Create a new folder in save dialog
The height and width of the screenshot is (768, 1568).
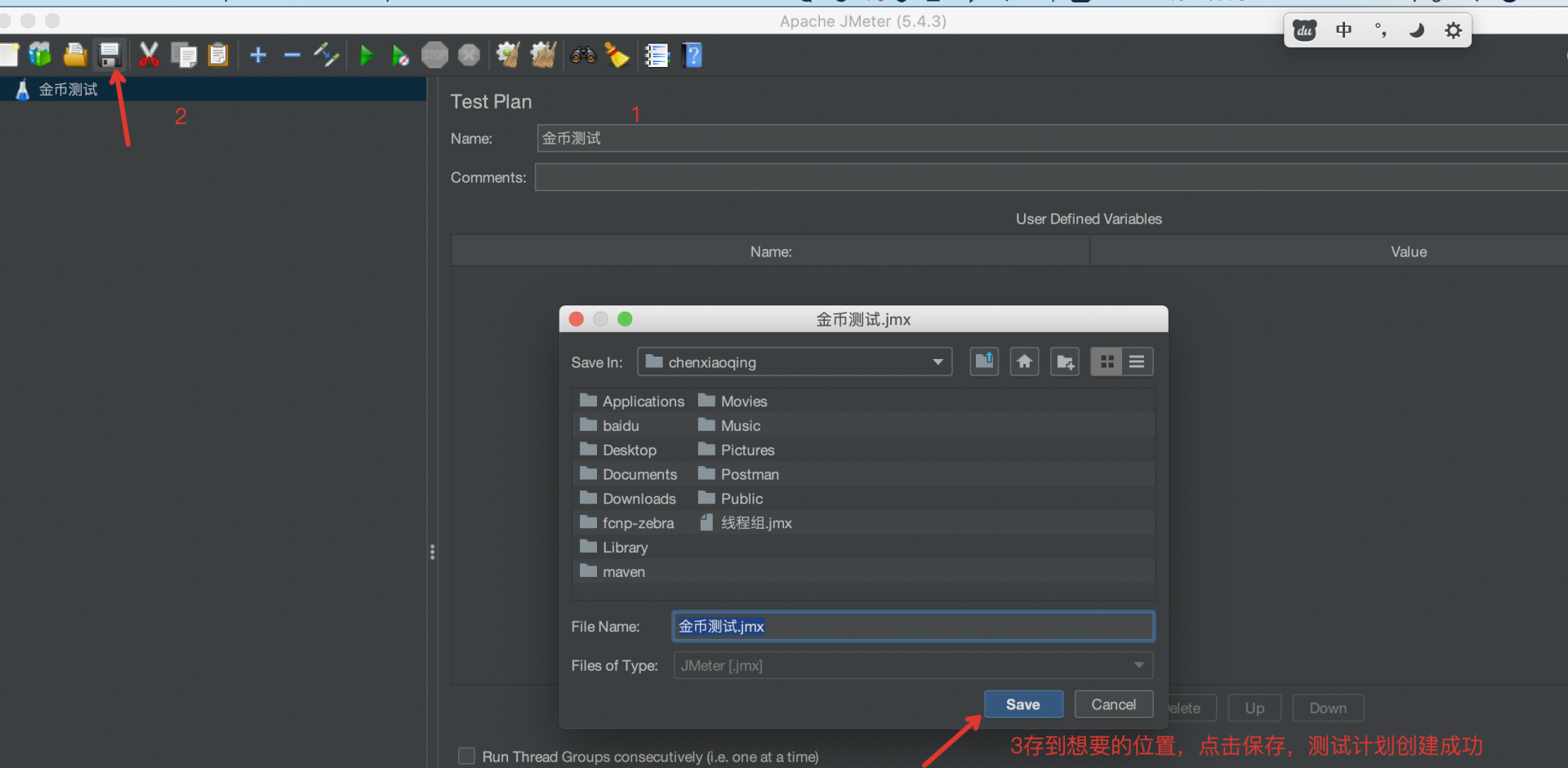point(1065,362)
